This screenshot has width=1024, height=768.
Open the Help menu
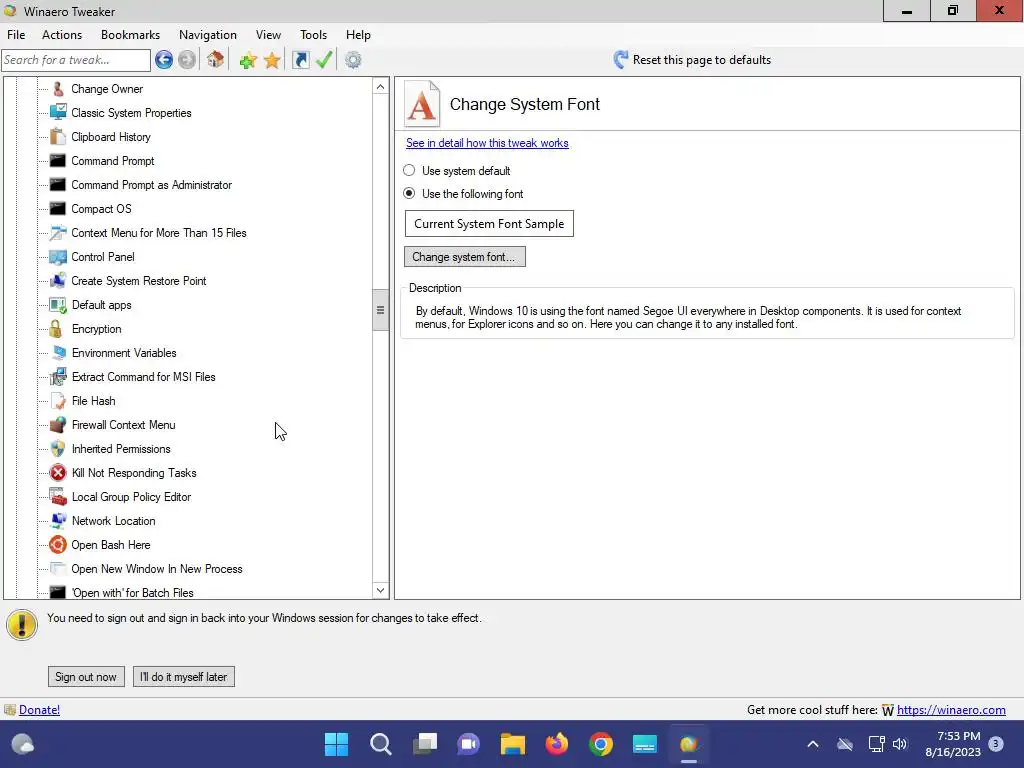coord(358,35)
